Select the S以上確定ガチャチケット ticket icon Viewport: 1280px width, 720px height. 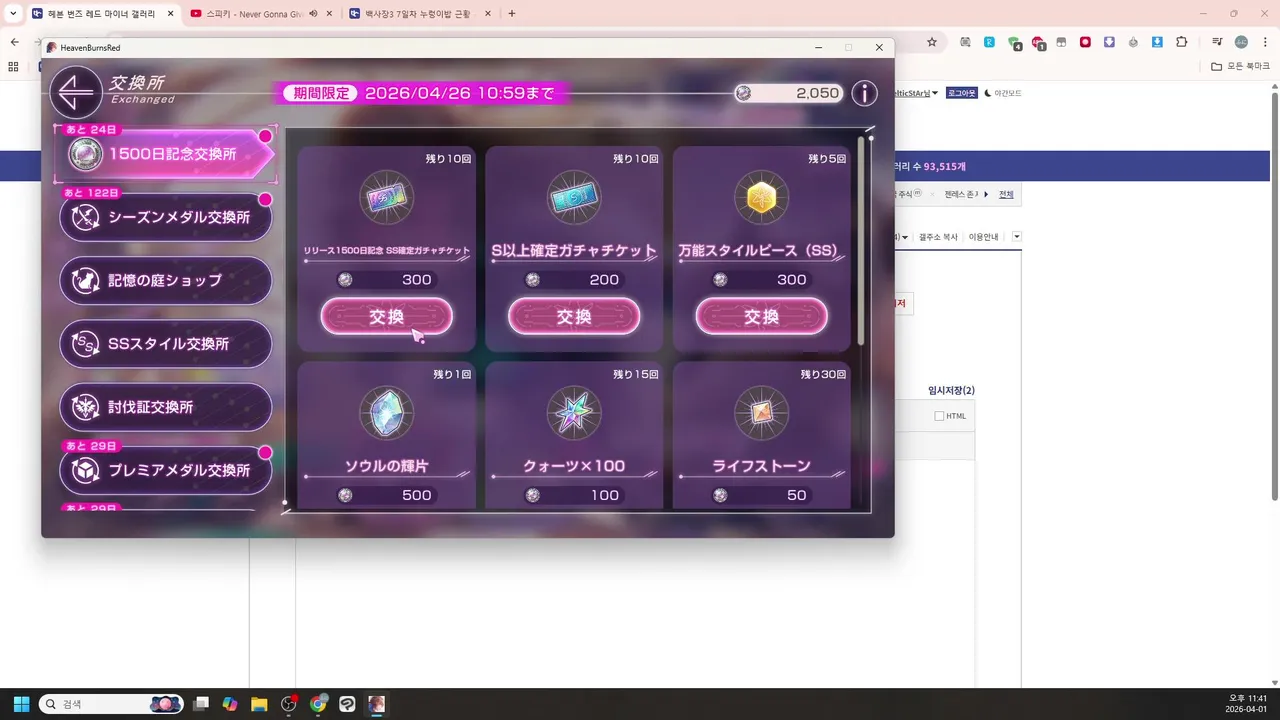point(574,198)
